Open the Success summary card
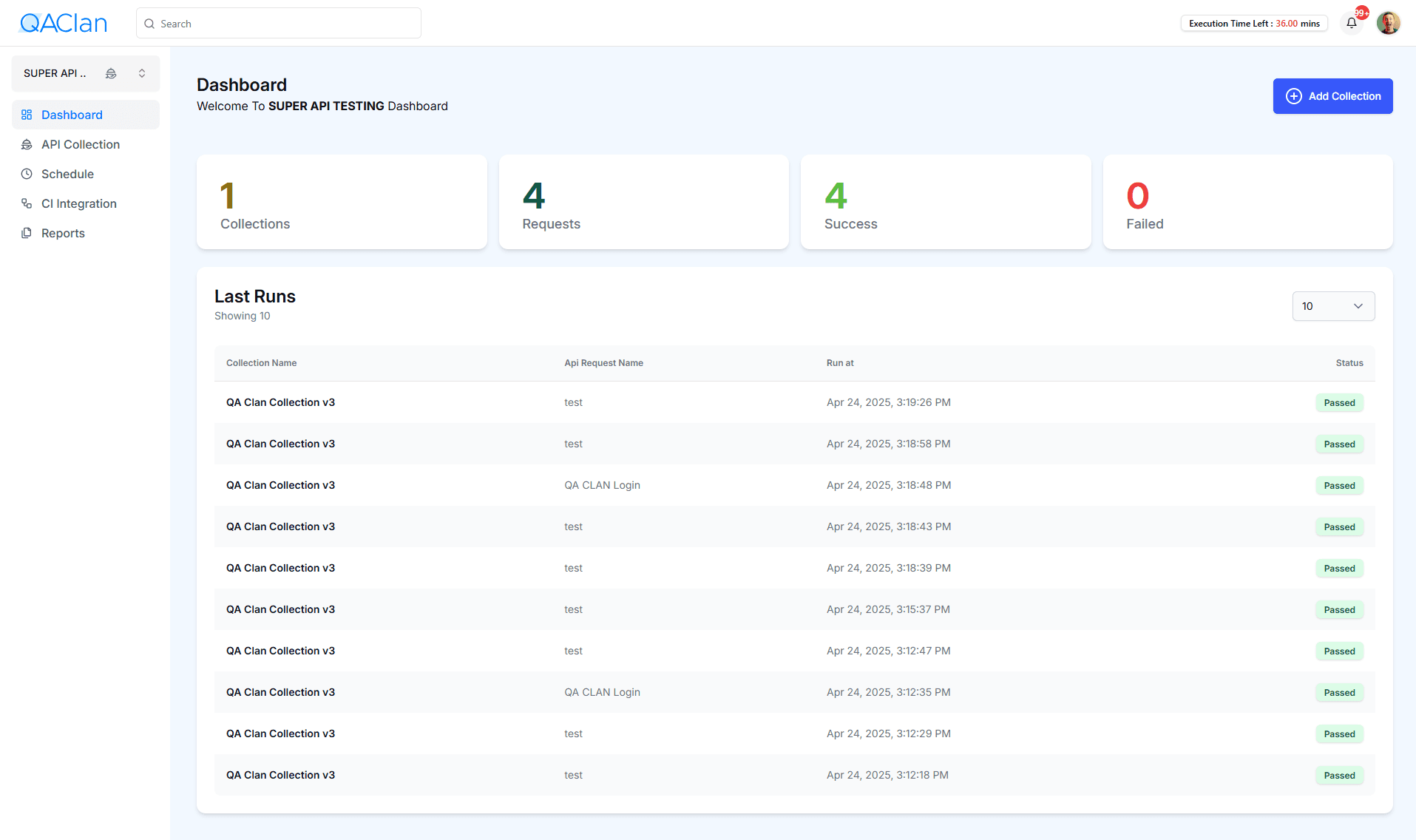Viewport: 1416px width, 840px height. [946, 202]
